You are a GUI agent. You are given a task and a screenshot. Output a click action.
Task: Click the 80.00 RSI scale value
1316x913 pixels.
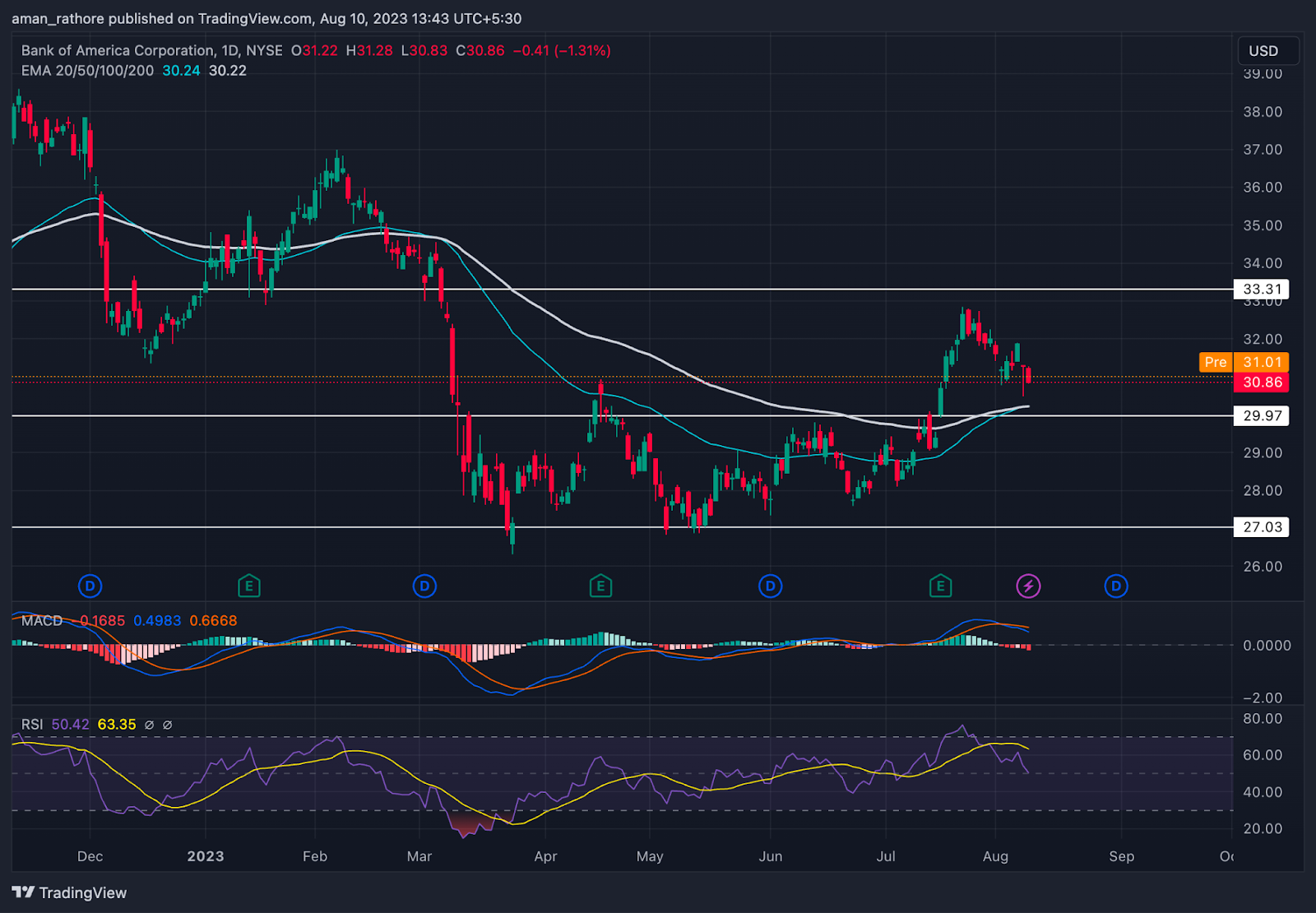point(1263,719)
